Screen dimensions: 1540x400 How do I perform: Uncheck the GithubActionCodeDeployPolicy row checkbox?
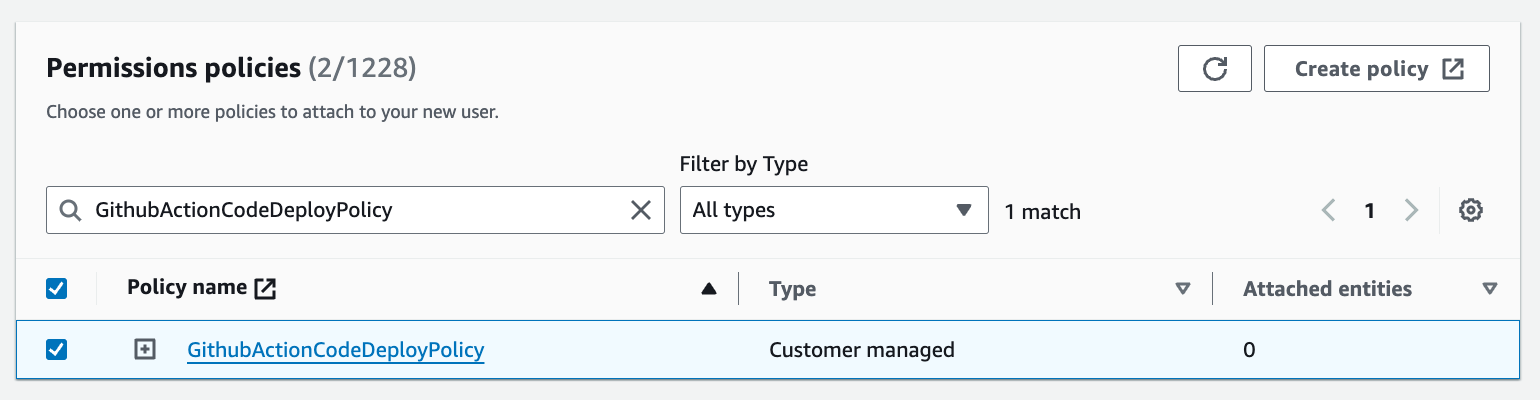(x=57, y=350)
